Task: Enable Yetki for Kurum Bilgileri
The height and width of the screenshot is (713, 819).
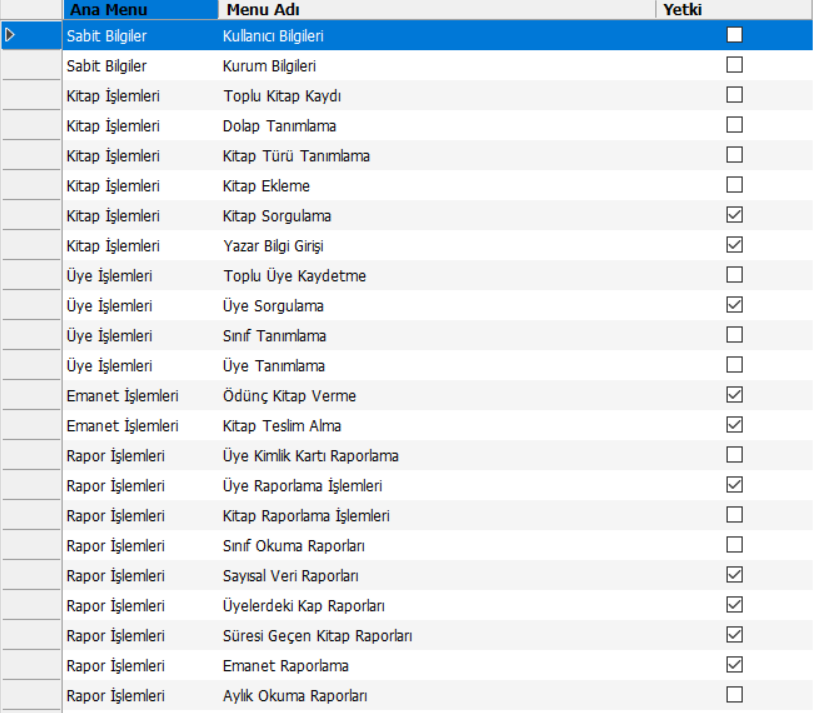Action: pos(735,65)
